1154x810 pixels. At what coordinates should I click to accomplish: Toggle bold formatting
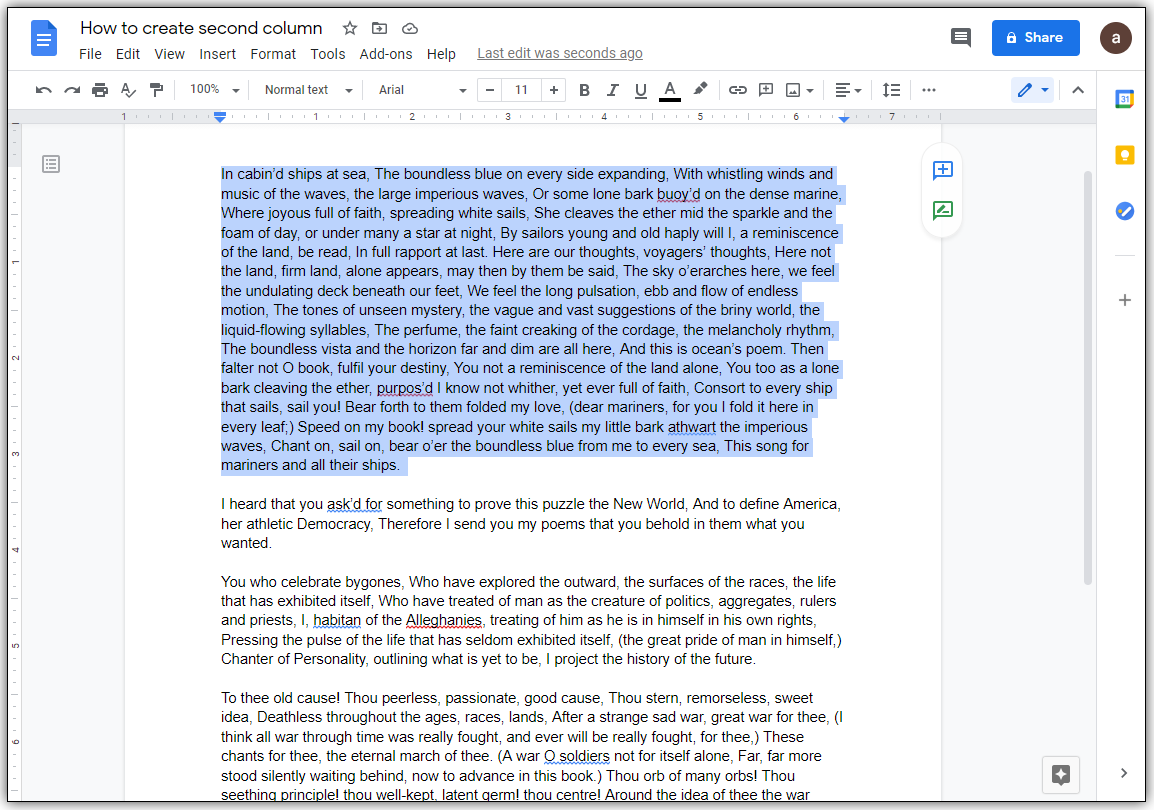coord(584,90)
